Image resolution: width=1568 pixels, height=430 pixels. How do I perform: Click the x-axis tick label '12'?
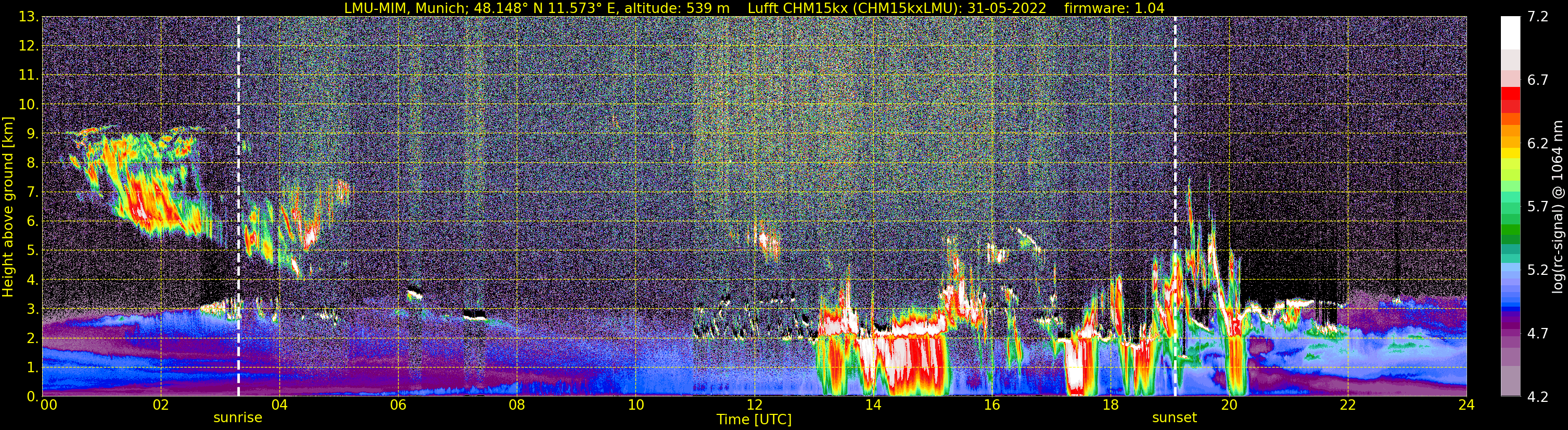[754, 406]
